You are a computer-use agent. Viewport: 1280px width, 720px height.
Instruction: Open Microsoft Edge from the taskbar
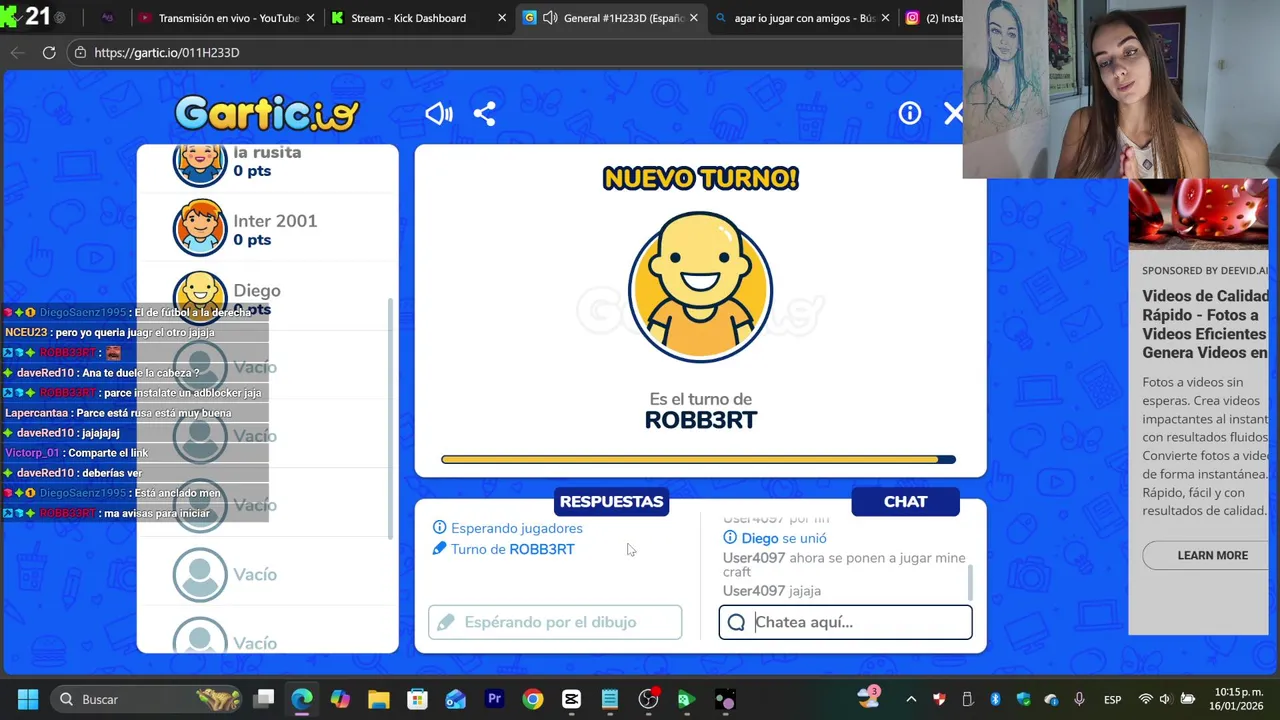tap(302, 699)
